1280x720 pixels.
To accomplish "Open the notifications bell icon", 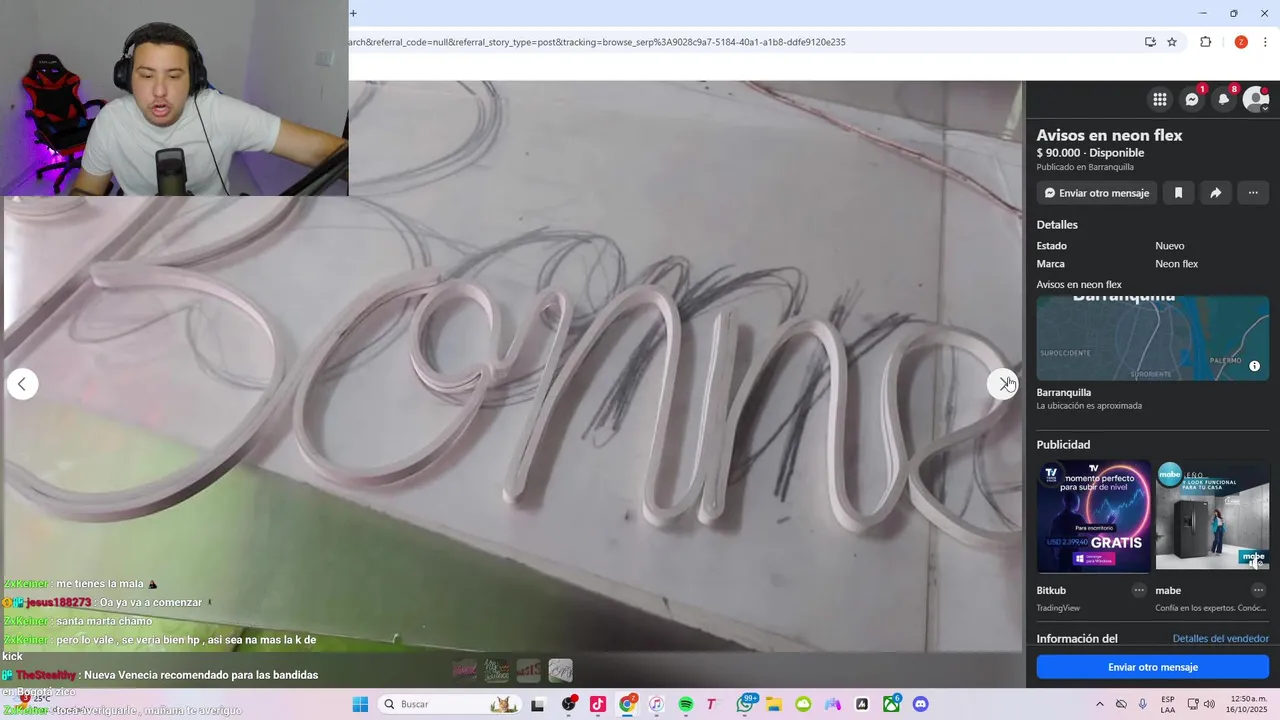I will 1224,99.
